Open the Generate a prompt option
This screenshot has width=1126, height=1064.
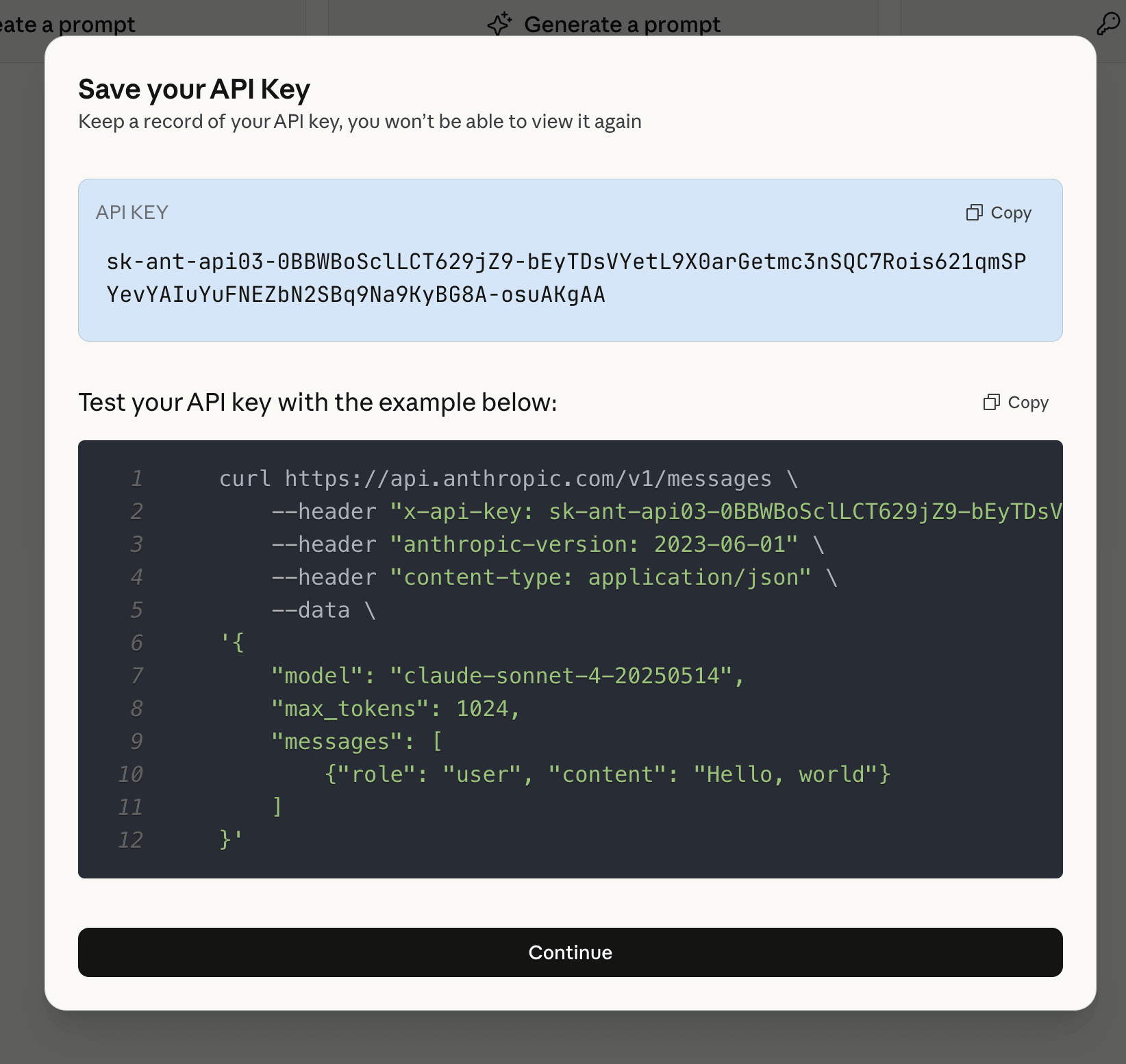[x=622, y=25]
